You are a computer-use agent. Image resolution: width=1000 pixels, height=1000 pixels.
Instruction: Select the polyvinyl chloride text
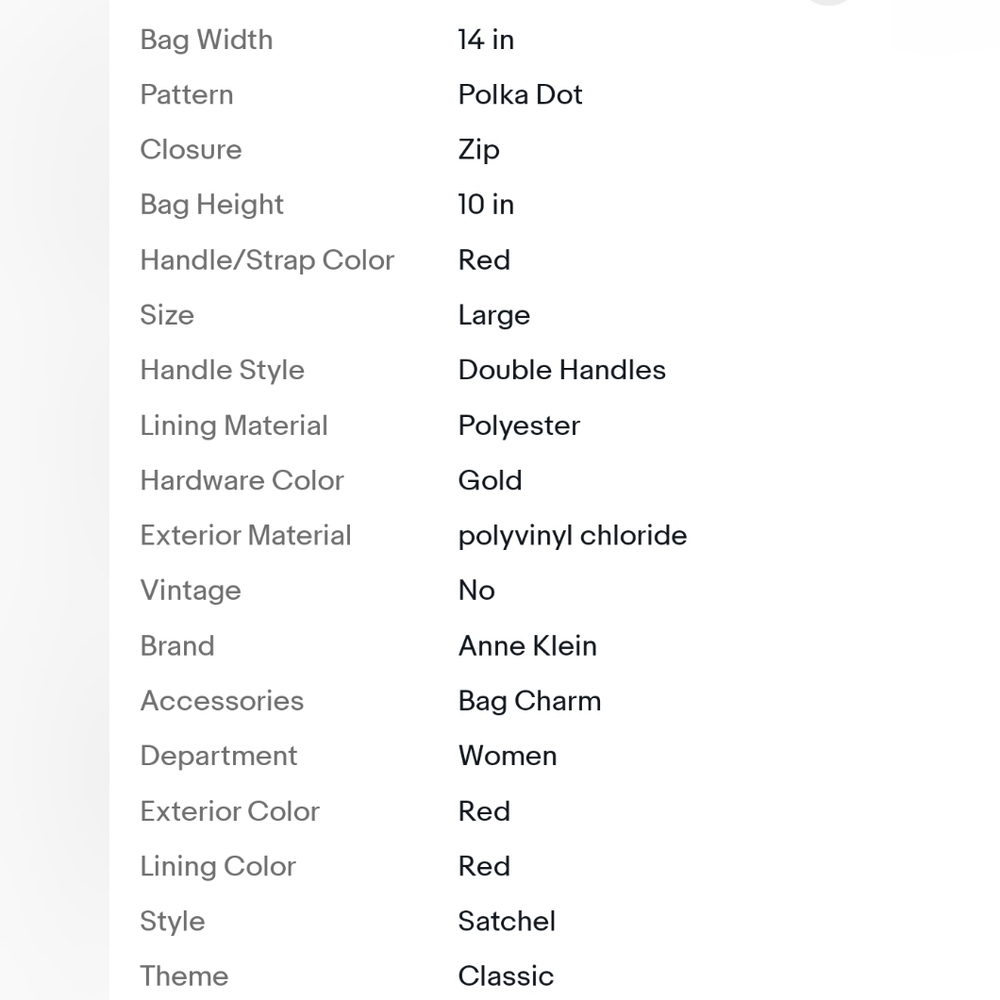click(572, 536)
